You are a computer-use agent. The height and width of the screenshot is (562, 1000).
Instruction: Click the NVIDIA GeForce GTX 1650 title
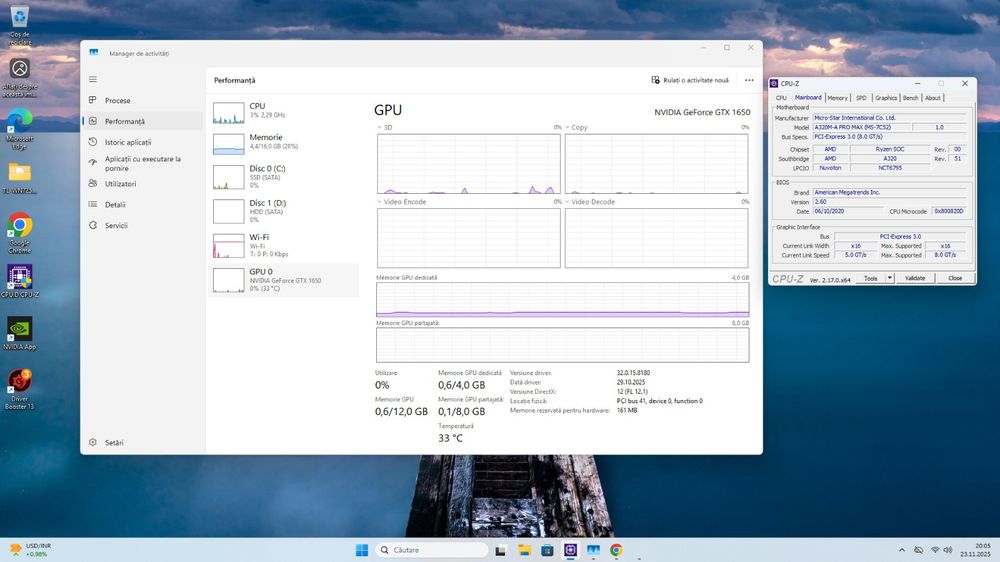tap(702, 112)
